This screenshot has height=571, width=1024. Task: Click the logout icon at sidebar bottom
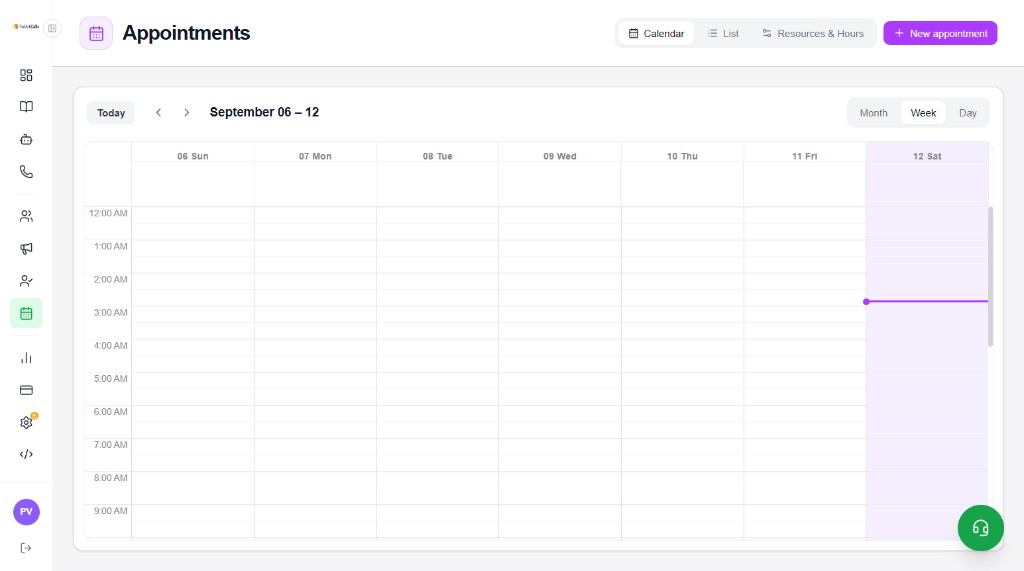coord(26,548)
